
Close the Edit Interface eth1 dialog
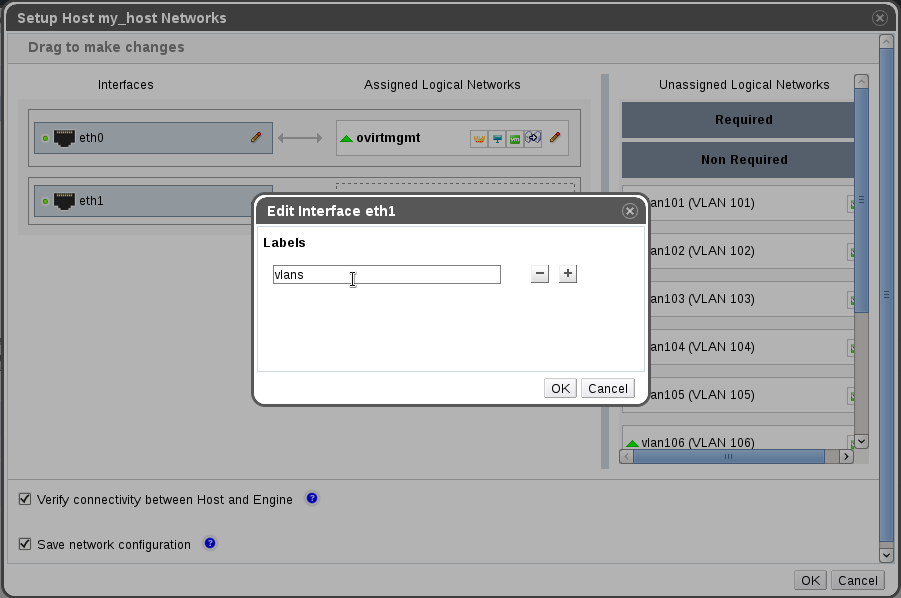[x=630, y=211]
